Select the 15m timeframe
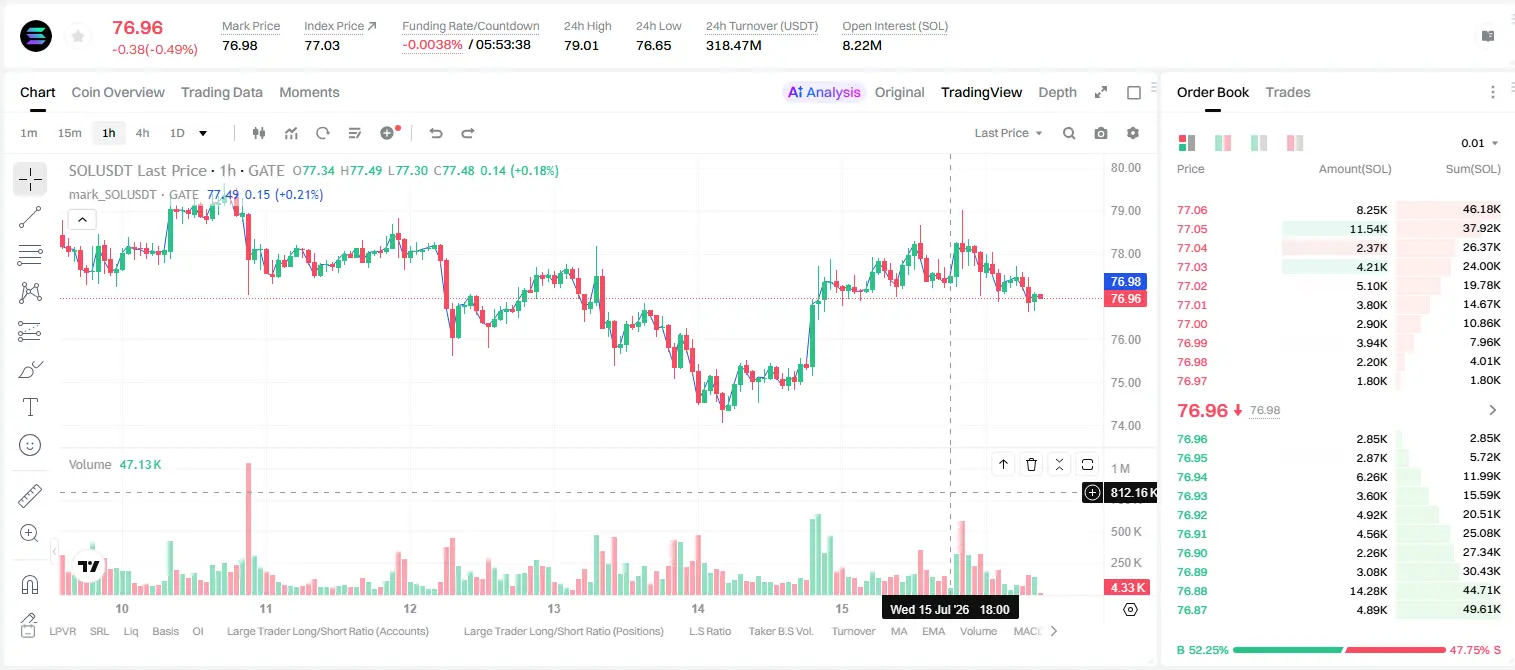This screenshot has width=1515, height=670. [69, 133]
